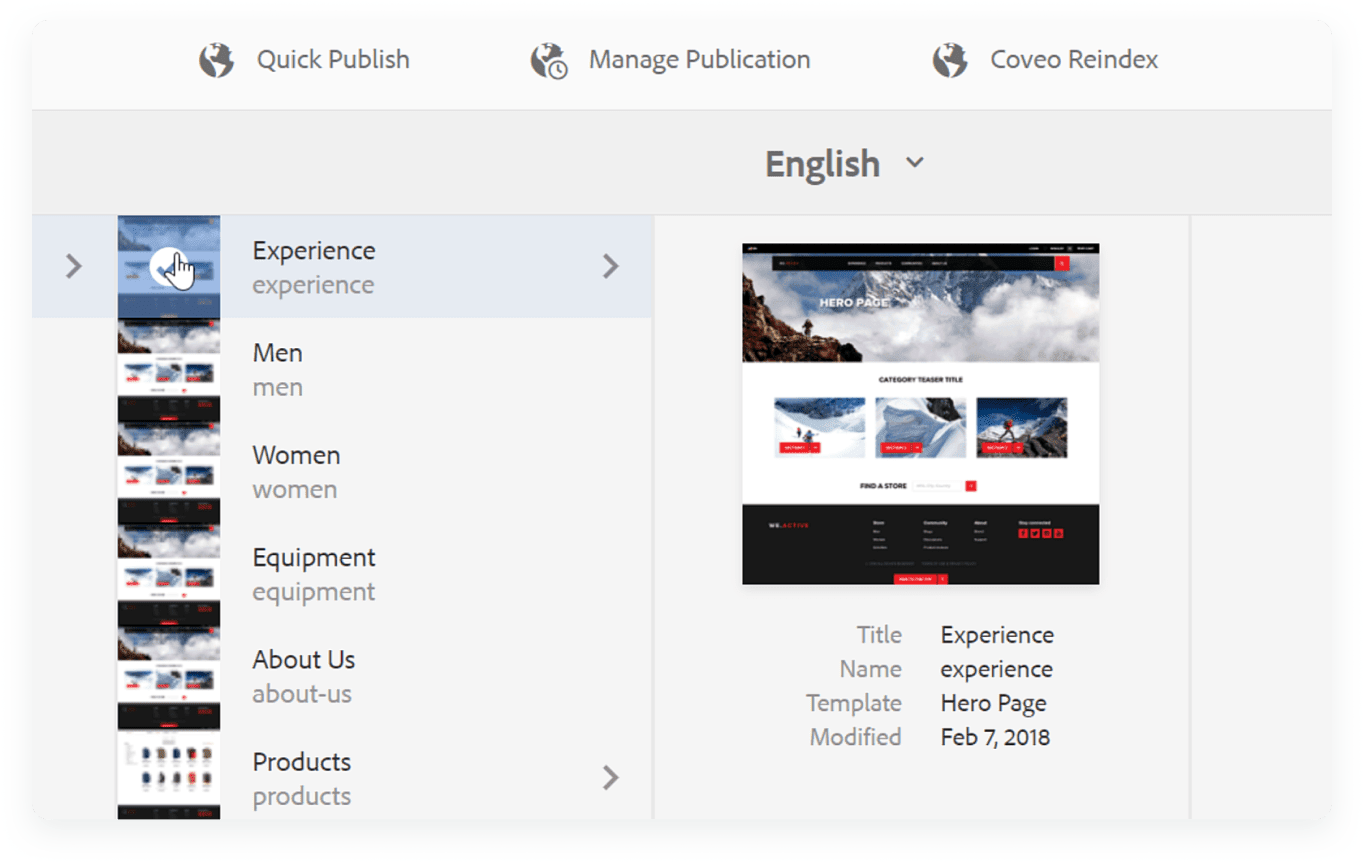Open the Women page row
The image size is (1364, 864).
pos(342,471)
